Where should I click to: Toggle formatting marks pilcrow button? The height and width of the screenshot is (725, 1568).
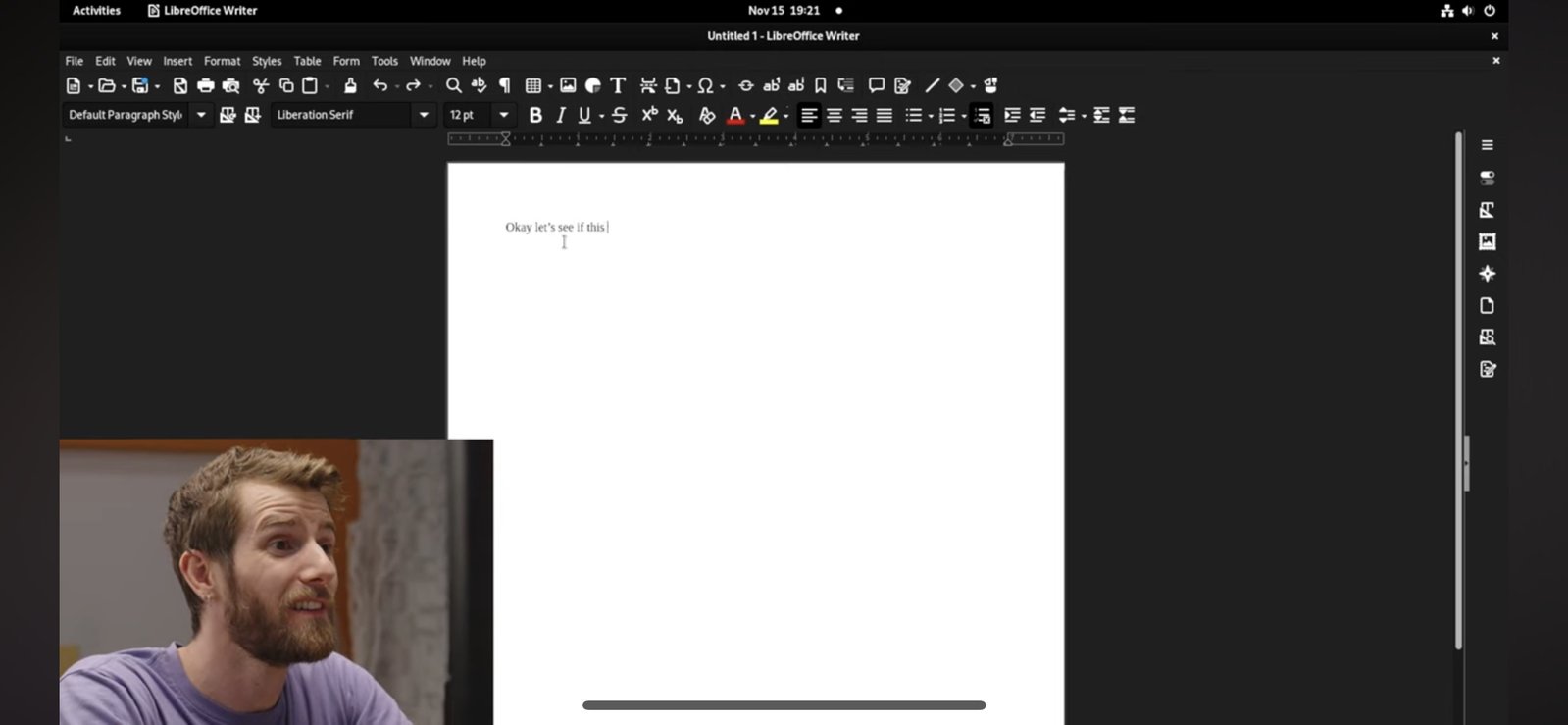(505, 86)
